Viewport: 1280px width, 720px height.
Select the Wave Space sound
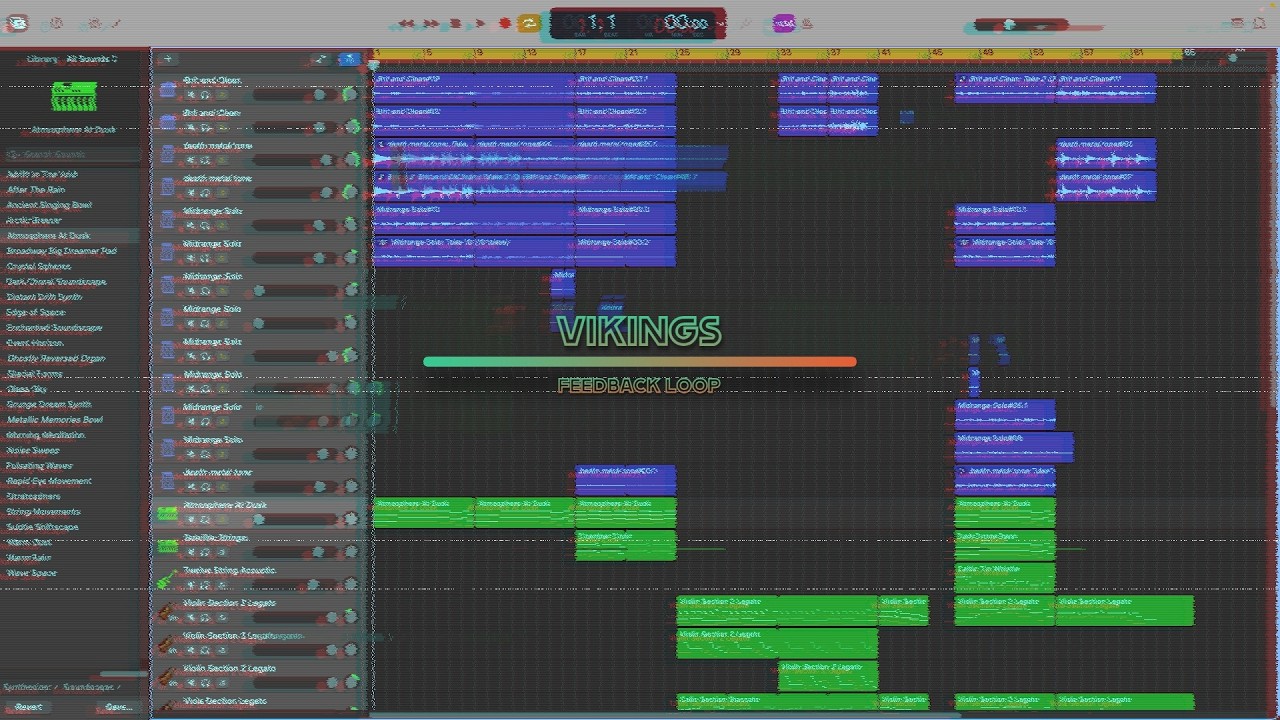coord(32,573)
